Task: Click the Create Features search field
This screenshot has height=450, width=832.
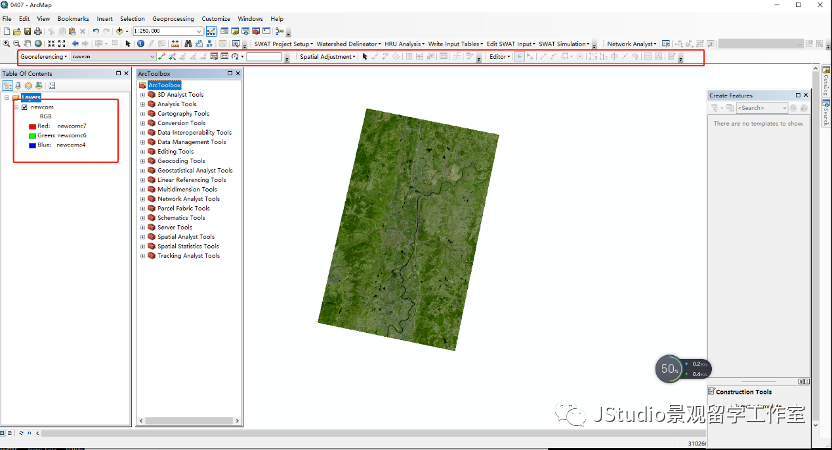Action: (762, 108)
